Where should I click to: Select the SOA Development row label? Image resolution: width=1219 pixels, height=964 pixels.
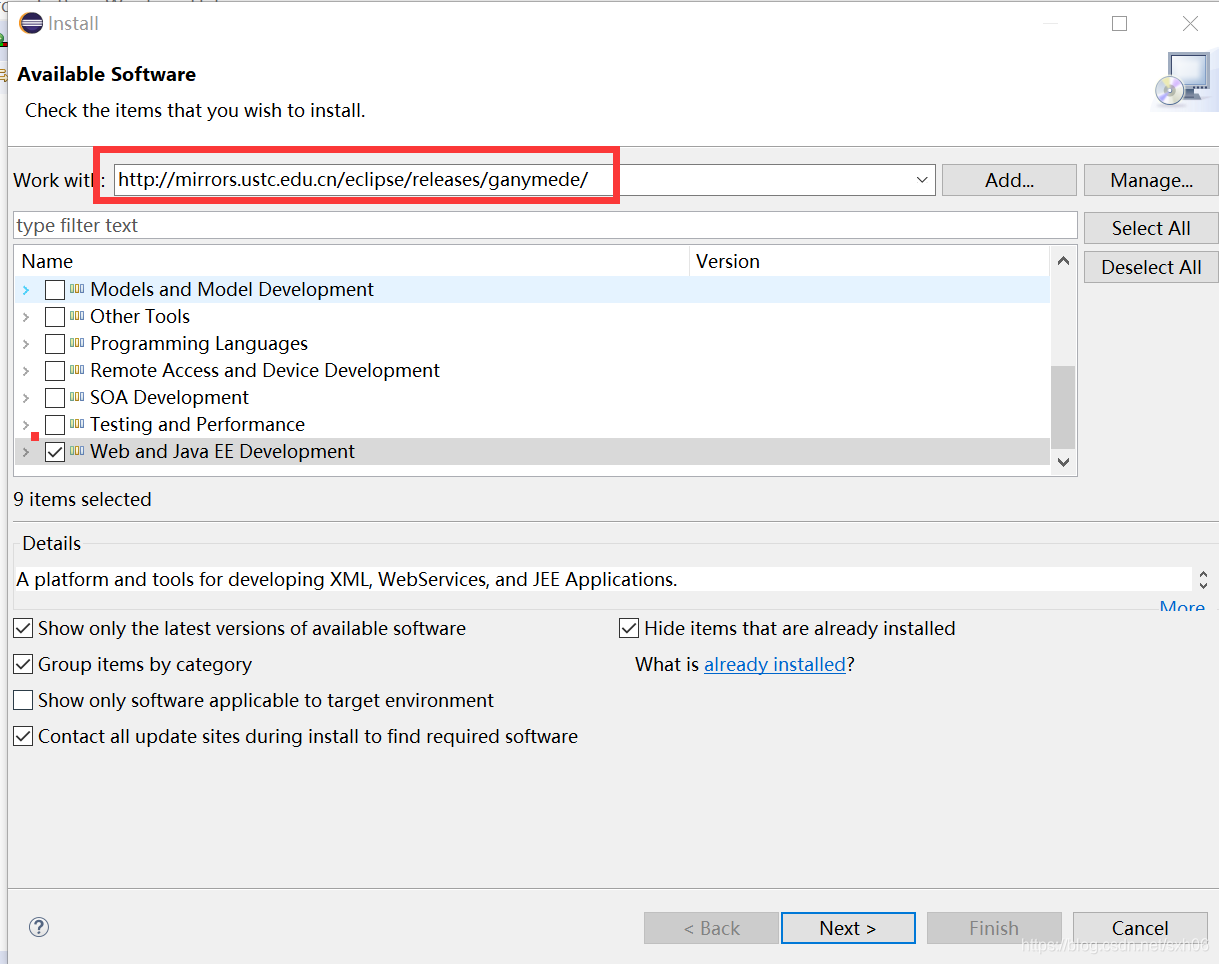click(169, 398)
